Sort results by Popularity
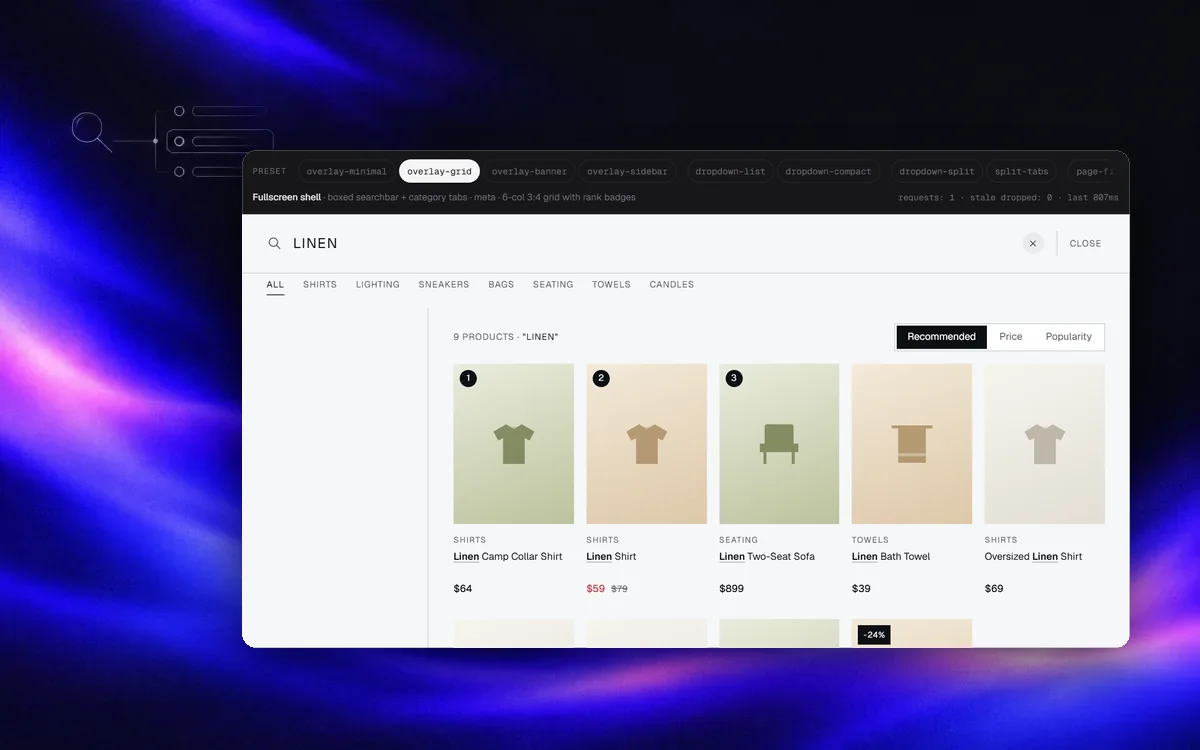This screenshot has width=1200, height=750. coord(1069,337)
